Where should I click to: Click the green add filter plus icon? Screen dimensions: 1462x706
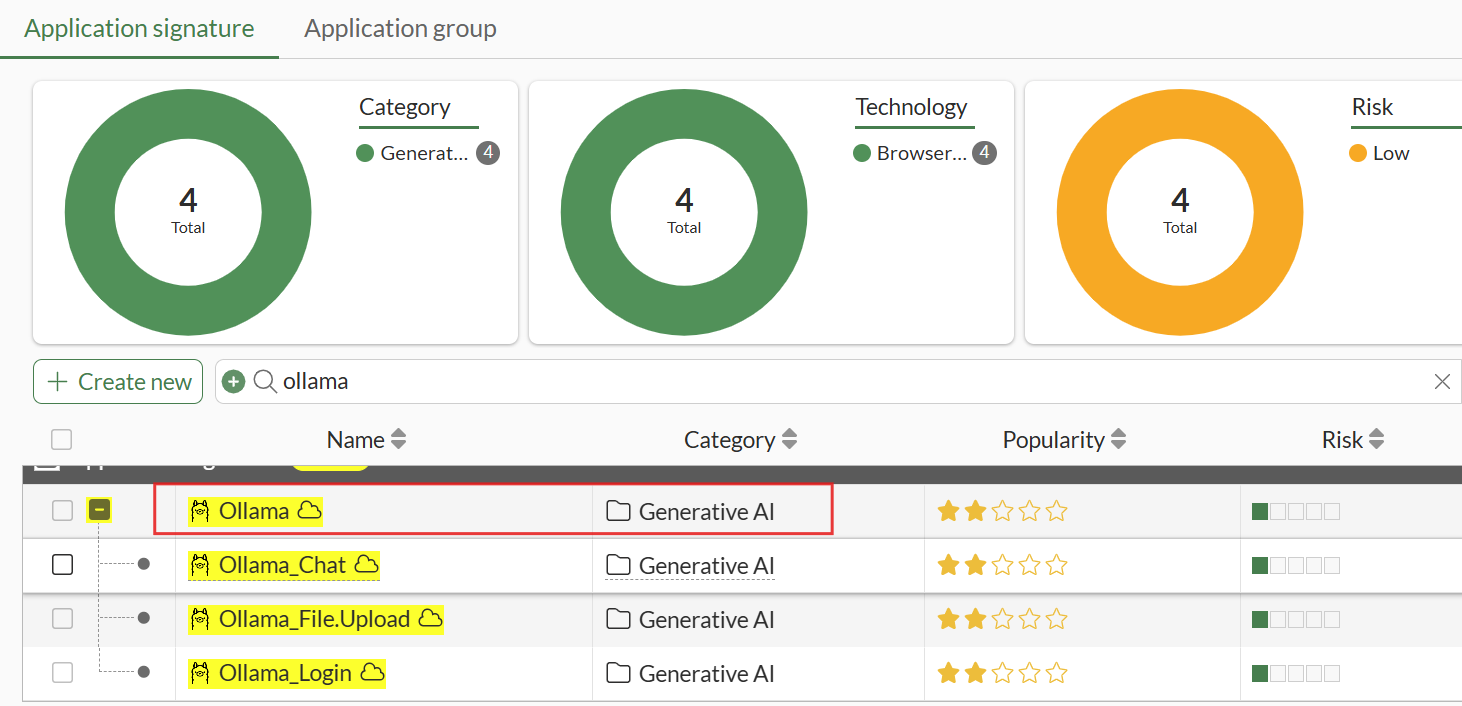tap(233, 382)
